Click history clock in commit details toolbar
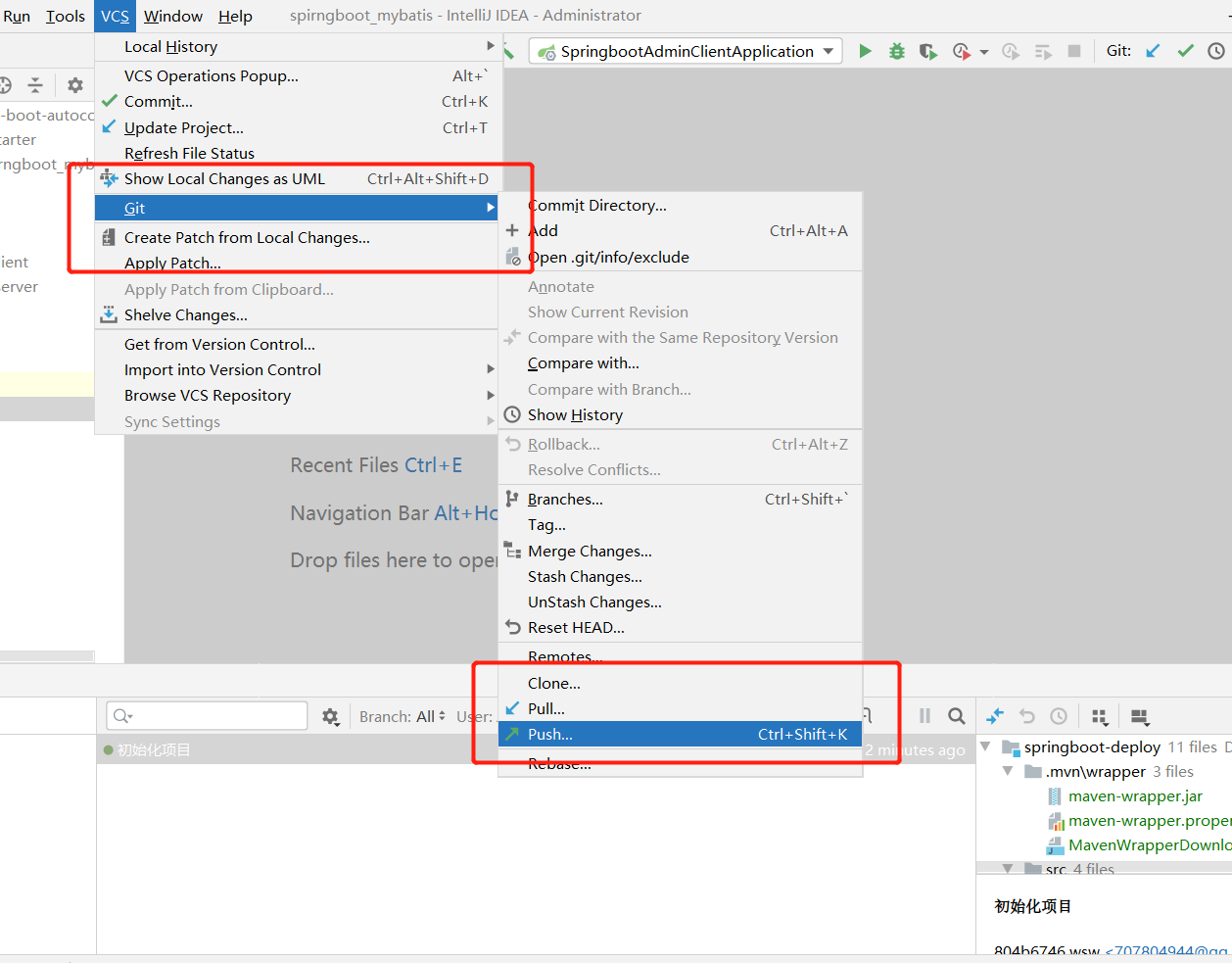The width and height of the screenshot is (1232, 963). click(1059, 716)
